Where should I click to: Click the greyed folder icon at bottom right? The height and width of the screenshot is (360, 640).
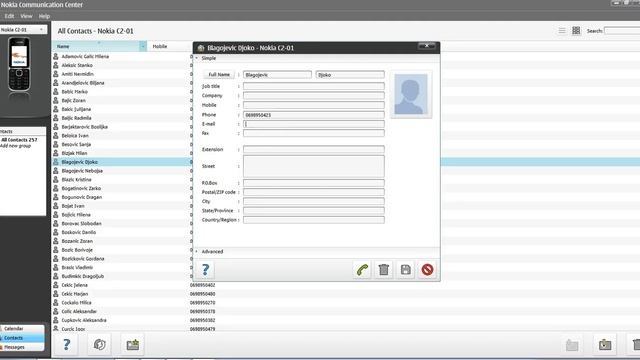(572, 344)
